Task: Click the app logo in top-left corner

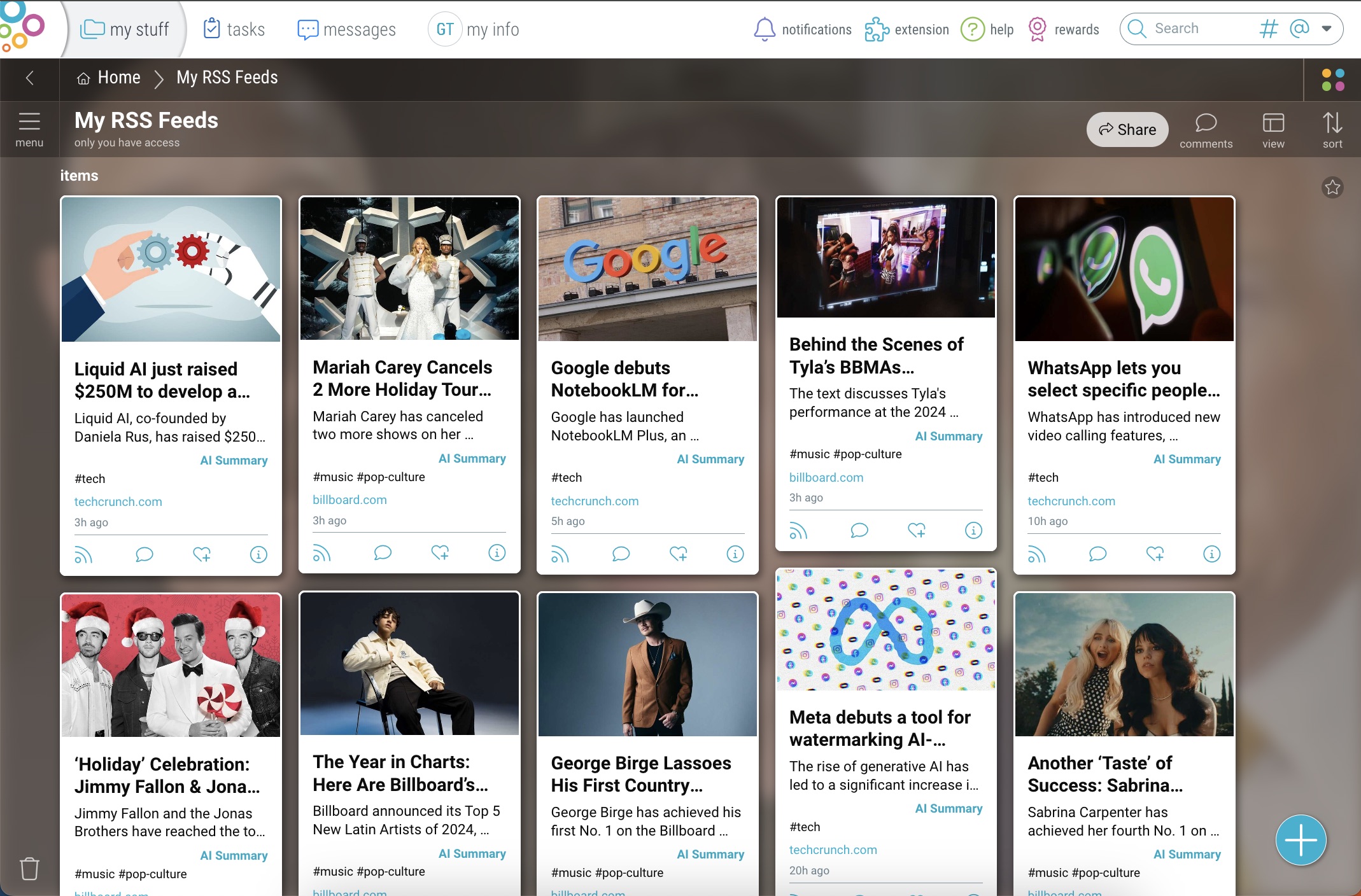Action: click(22, 27)
